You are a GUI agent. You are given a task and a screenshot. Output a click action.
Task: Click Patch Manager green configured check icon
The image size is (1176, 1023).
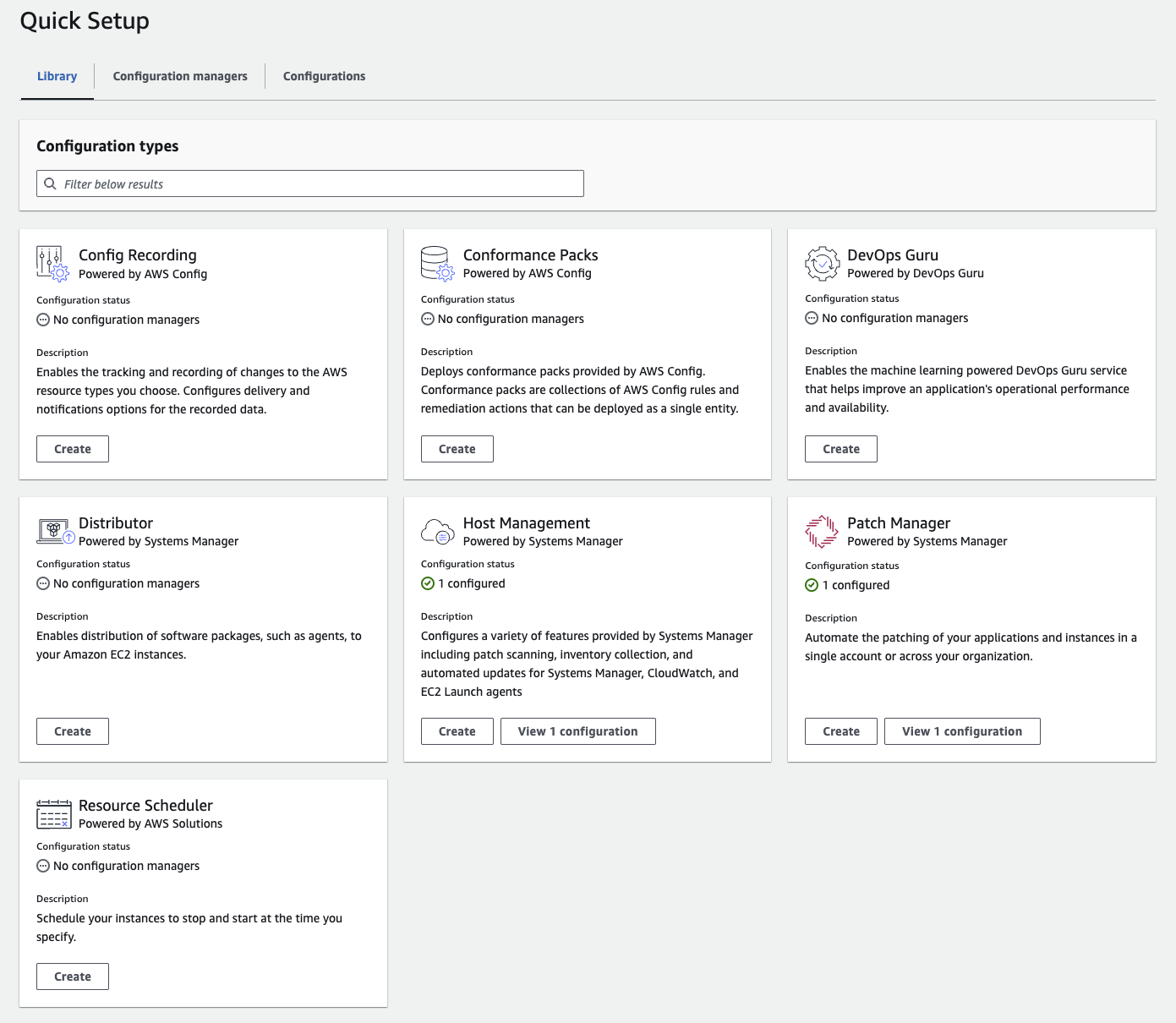pos(812,585)
